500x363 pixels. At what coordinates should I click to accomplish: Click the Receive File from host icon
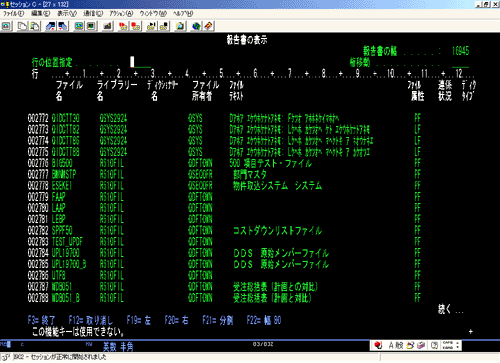pyautogui.click(x=63, y=26)
